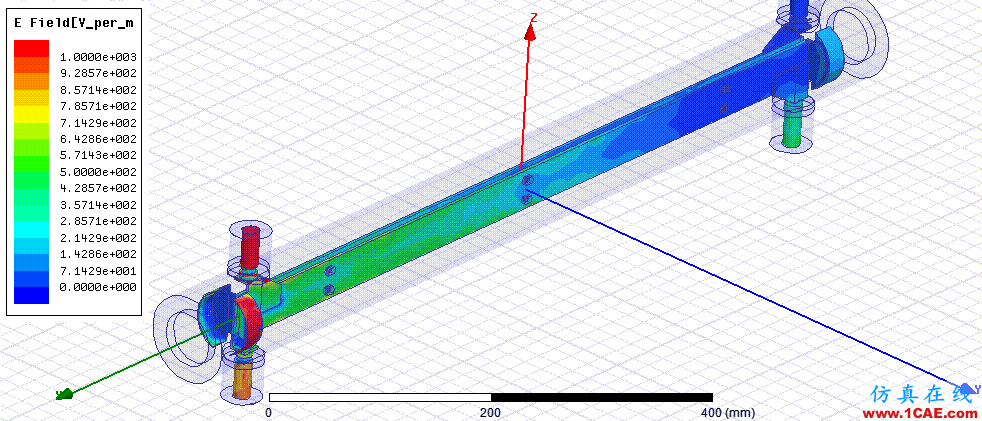This screenshot has width=982, height=421.
Task: Pick the top red legend color band
Action: click(x=31, y=48)
